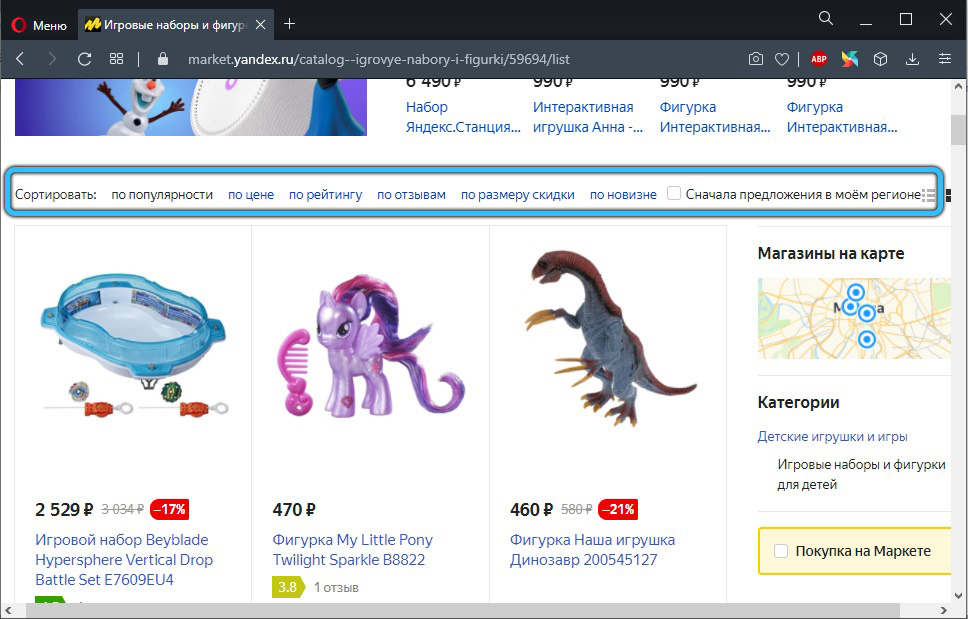Click the −17% discount badge
The height and width of the screenshot is (619, 968).
click(169, 510)
